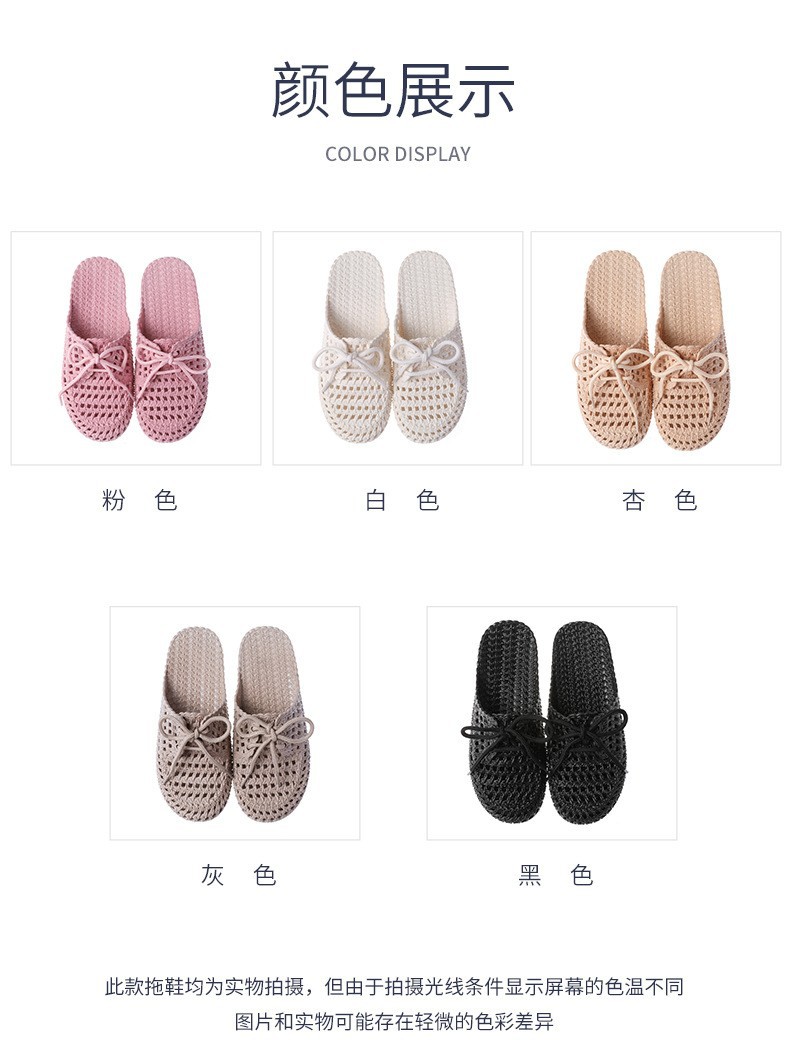Select the 黑色 label text

[x=556, y=875]
